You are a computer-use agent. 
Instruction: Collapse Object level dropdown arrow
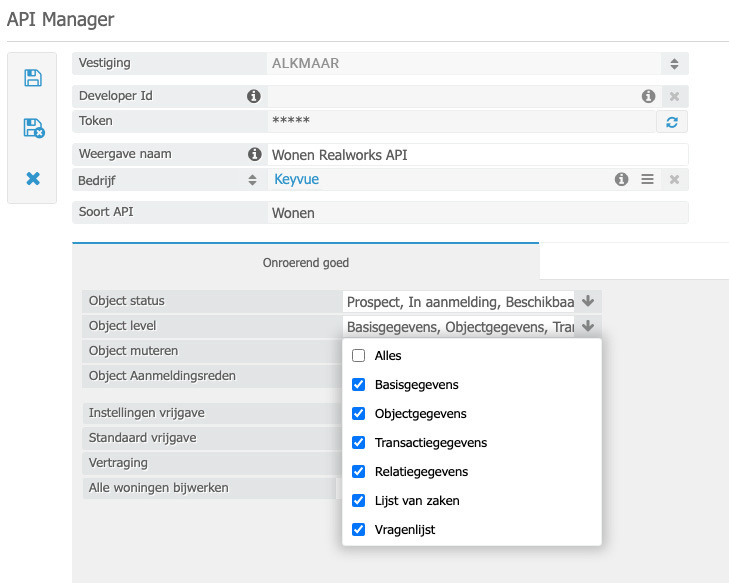(x=588, y=326)
